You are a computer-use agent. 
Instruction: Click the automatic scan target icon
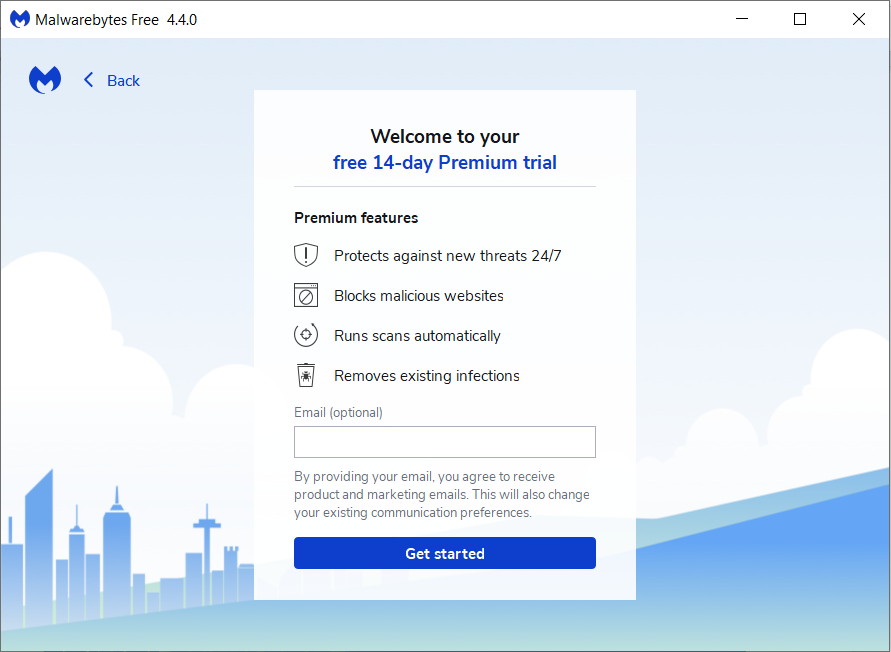306,335
